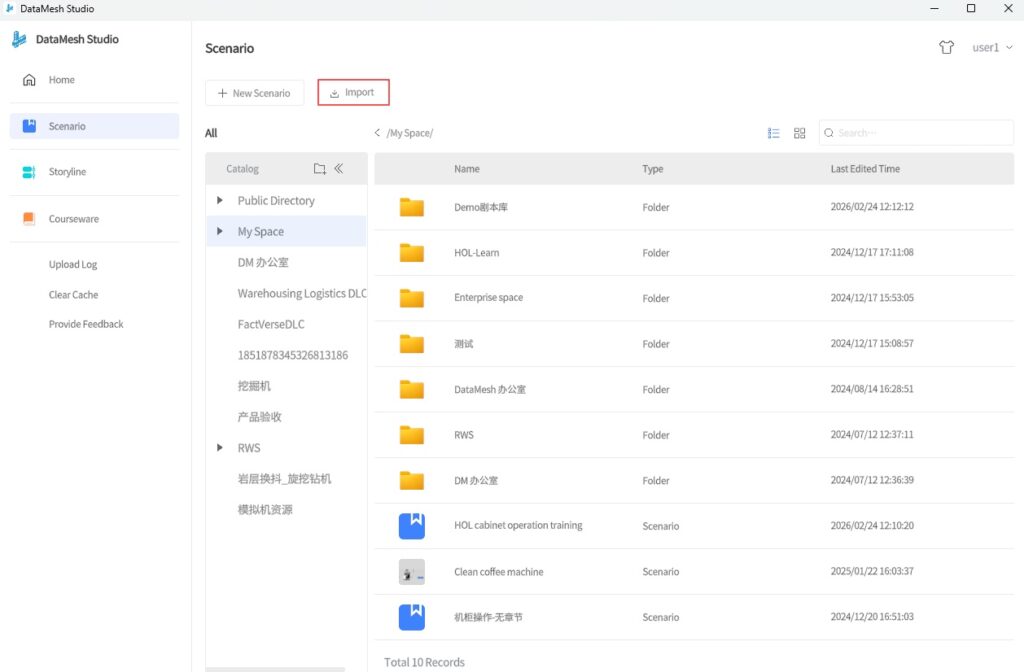Viewport: 1024px width, 672px height.
Task: Click the New Scenario button
Action: pyautogui.click(x=254, y=93)
